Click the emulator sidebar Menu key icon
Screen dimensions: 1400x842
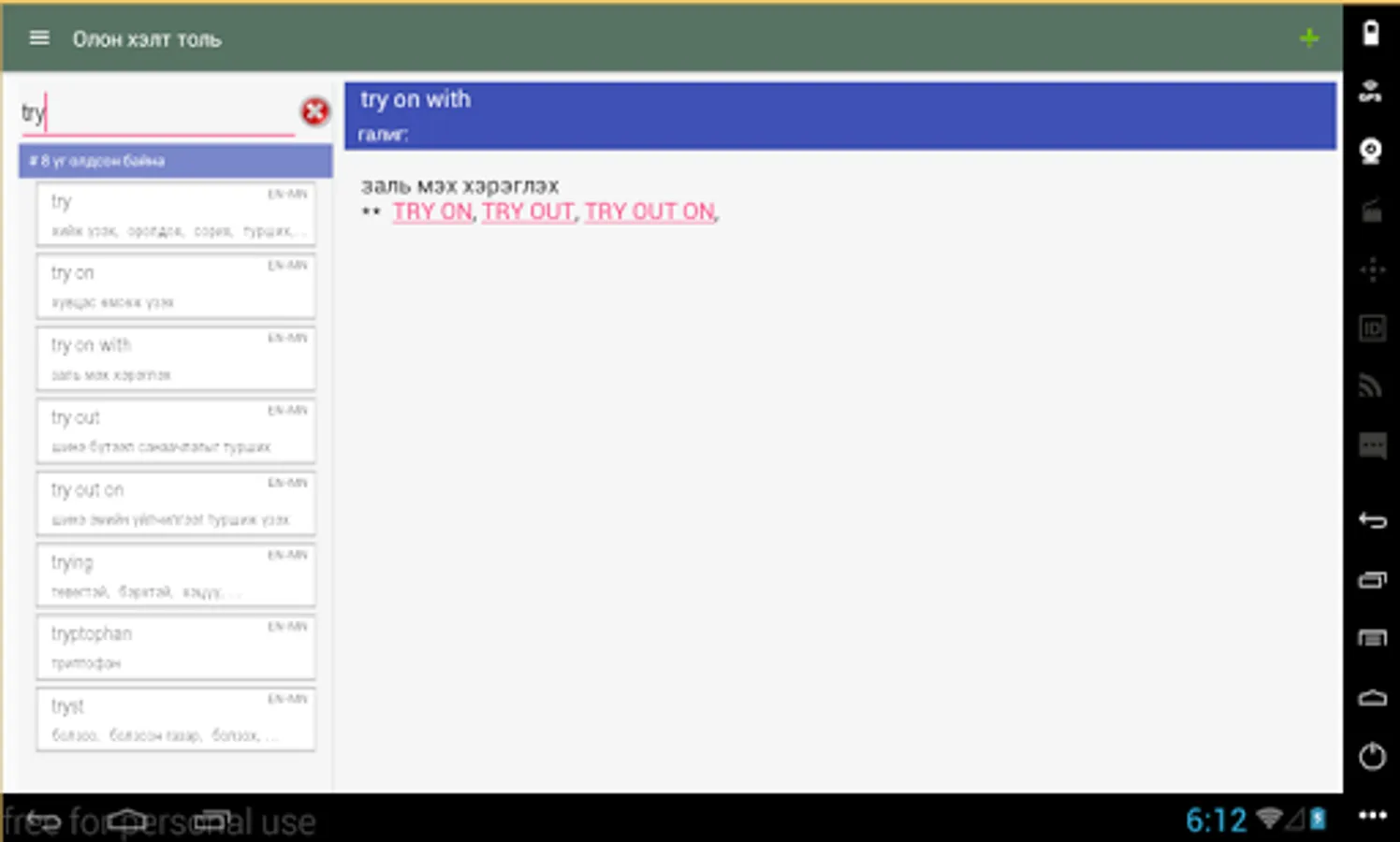coord(1372,638)
